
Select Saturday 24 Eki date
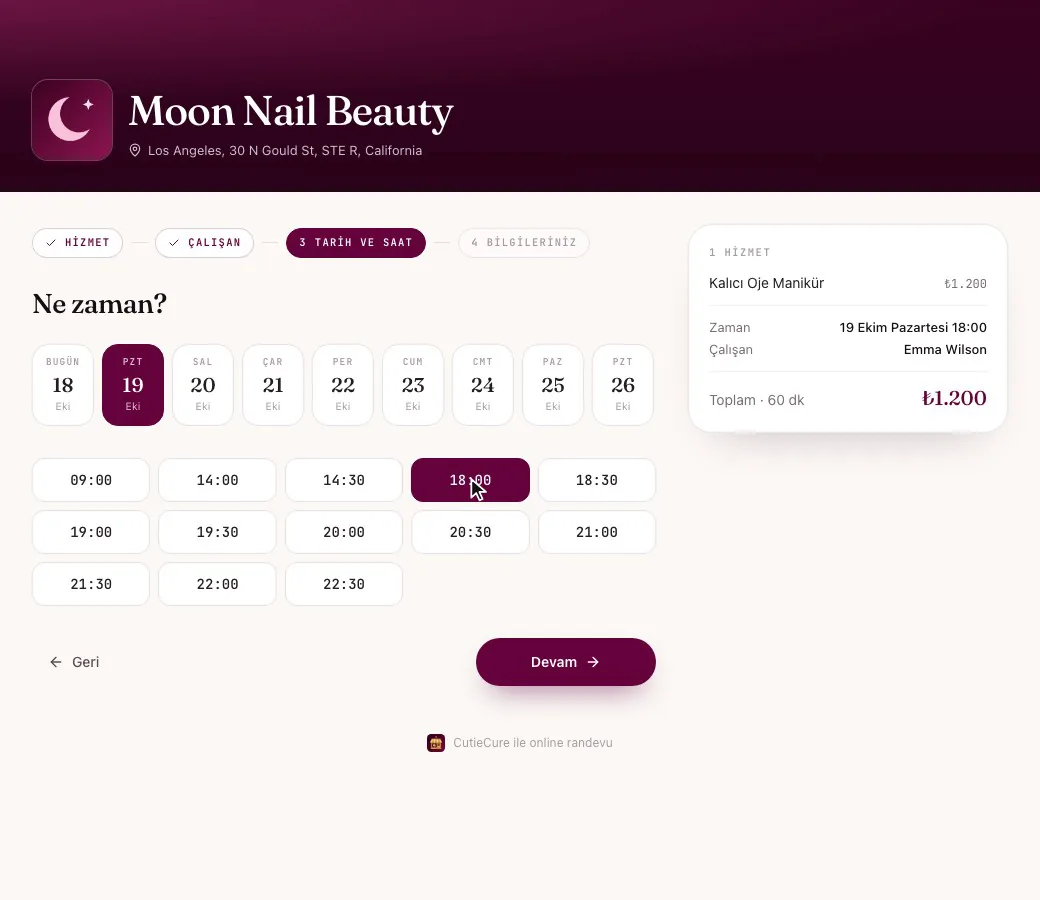pos(483,385)
